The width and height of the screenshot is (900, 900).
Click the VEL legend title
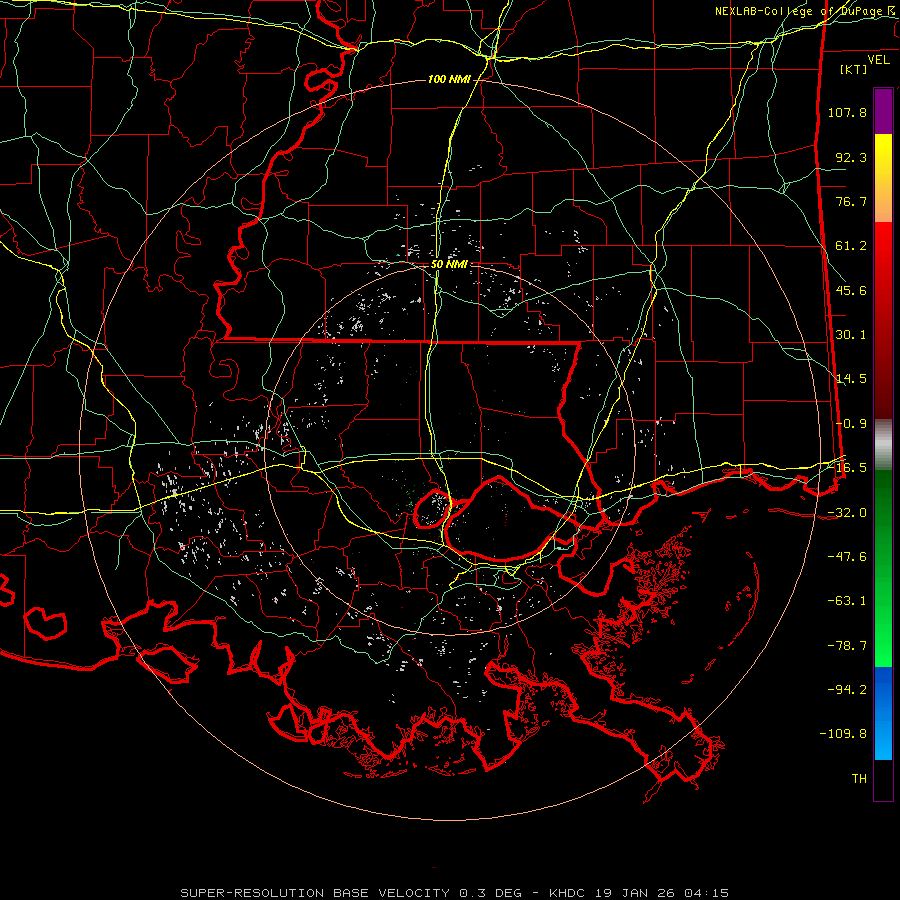[878, 60]
